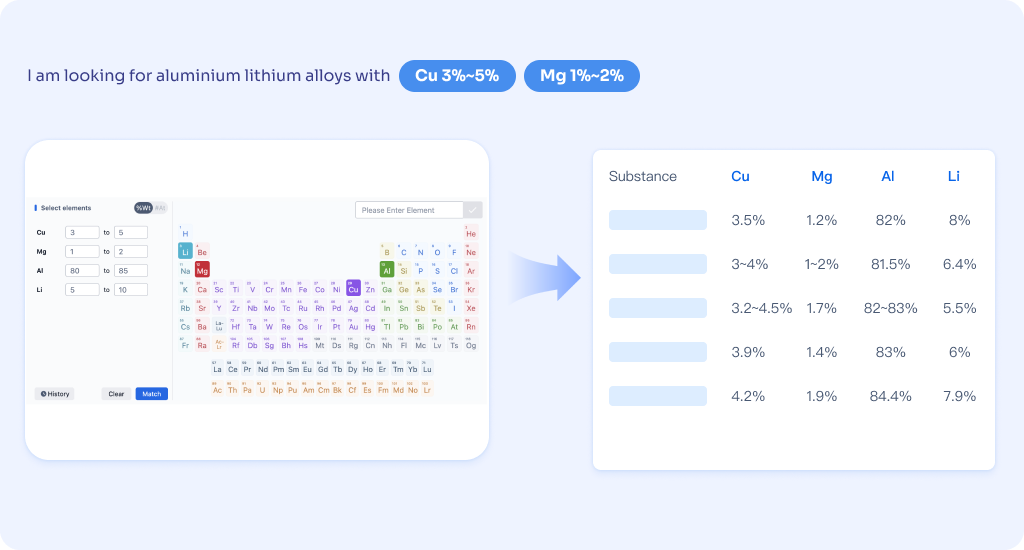The image size is (1024, 550).
Task: Click the highlighted Mg element tile
Action: [x=202, y=270]
